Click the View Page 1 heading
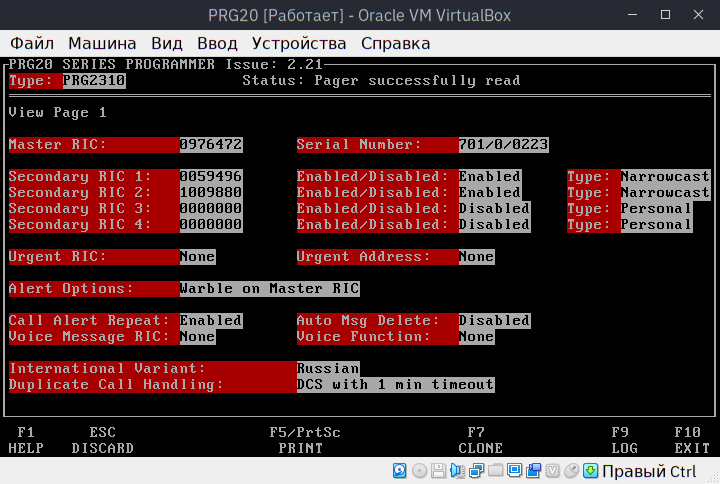Viewport: 720px width, 484px height. pos(57,113)
